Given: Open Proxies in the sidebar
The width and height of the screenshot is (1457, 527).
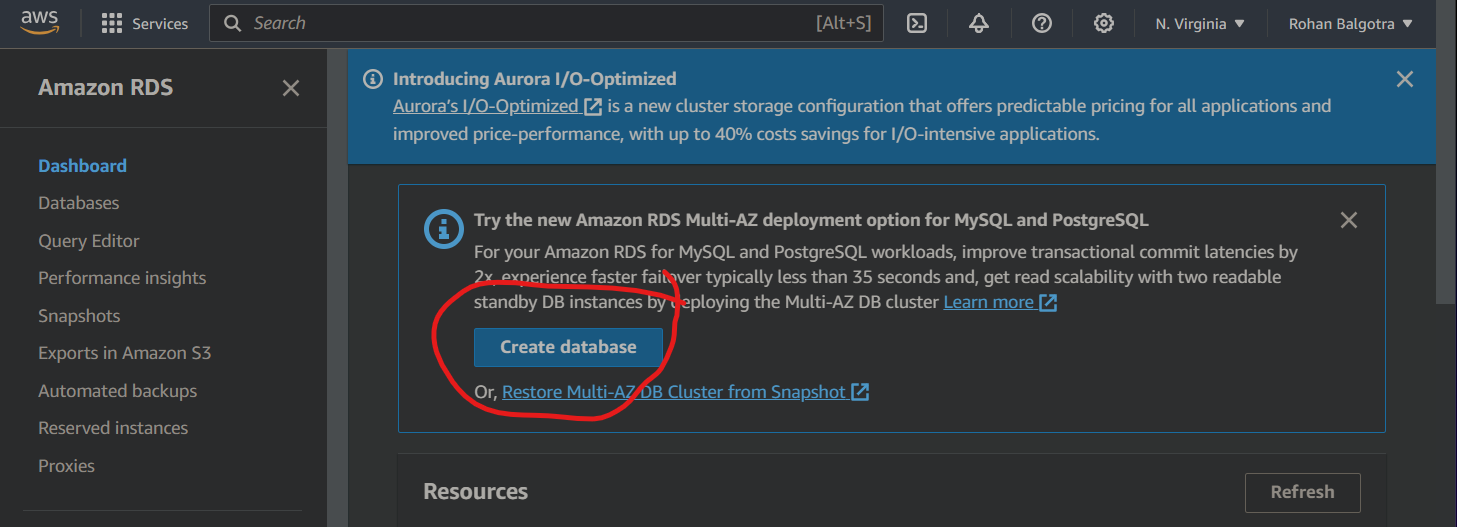Looking at the screenshot, I should click(x=66, y=466).
